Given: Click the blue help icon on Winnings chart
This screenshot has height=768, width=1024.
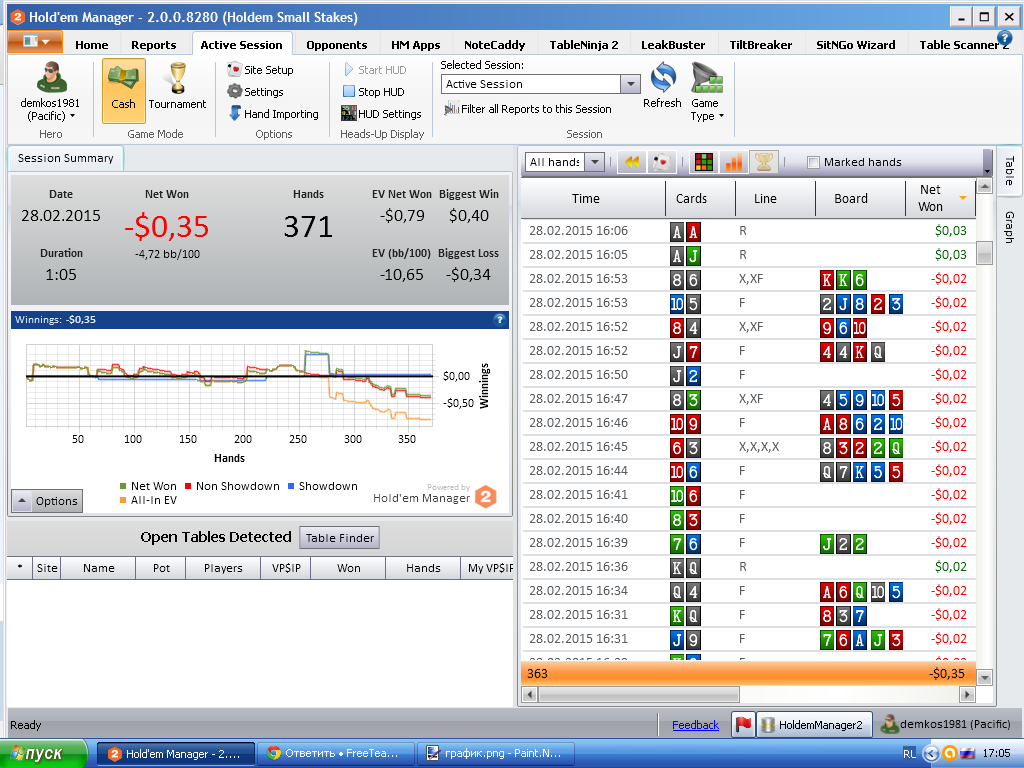Looking at the screenshot, I should click(500, 319).
